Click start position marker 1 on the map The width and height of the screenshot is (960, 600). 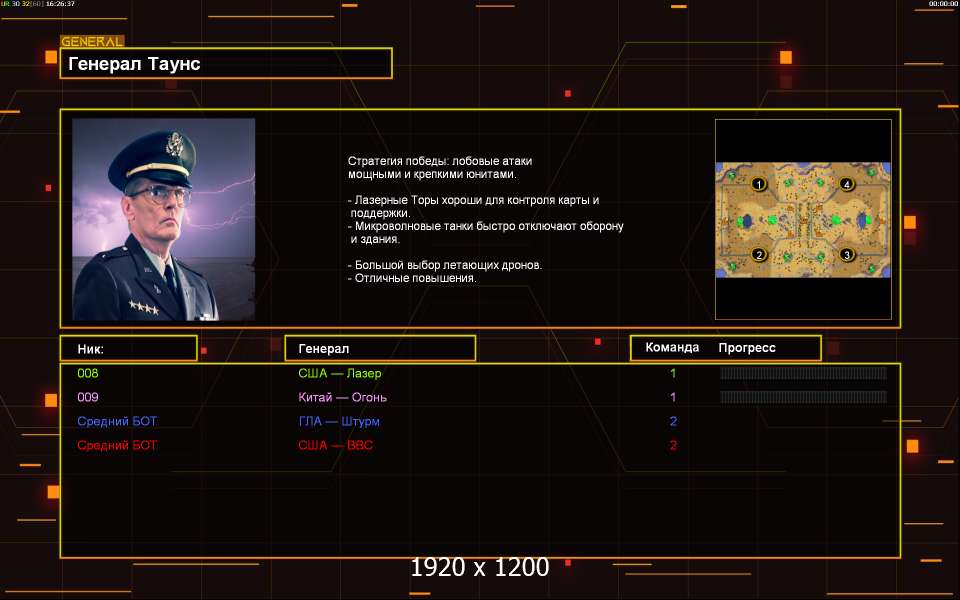[x=759, y=184]
